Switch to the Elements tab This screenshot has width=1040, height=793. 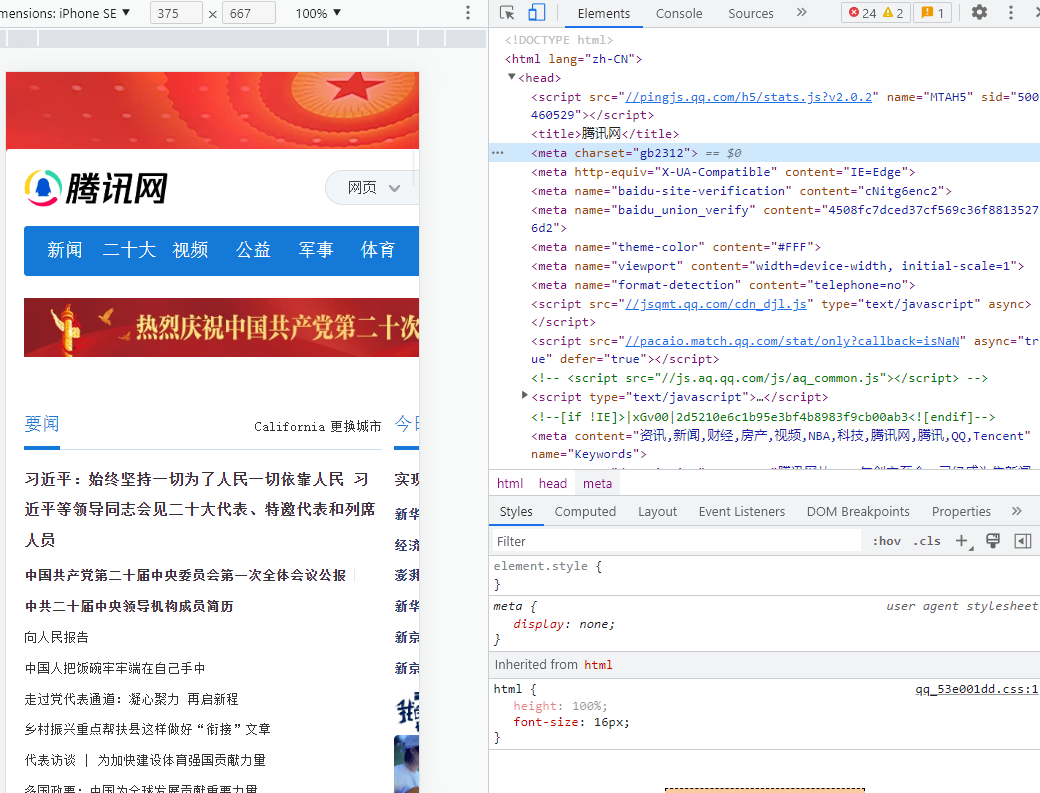[604, 13]
